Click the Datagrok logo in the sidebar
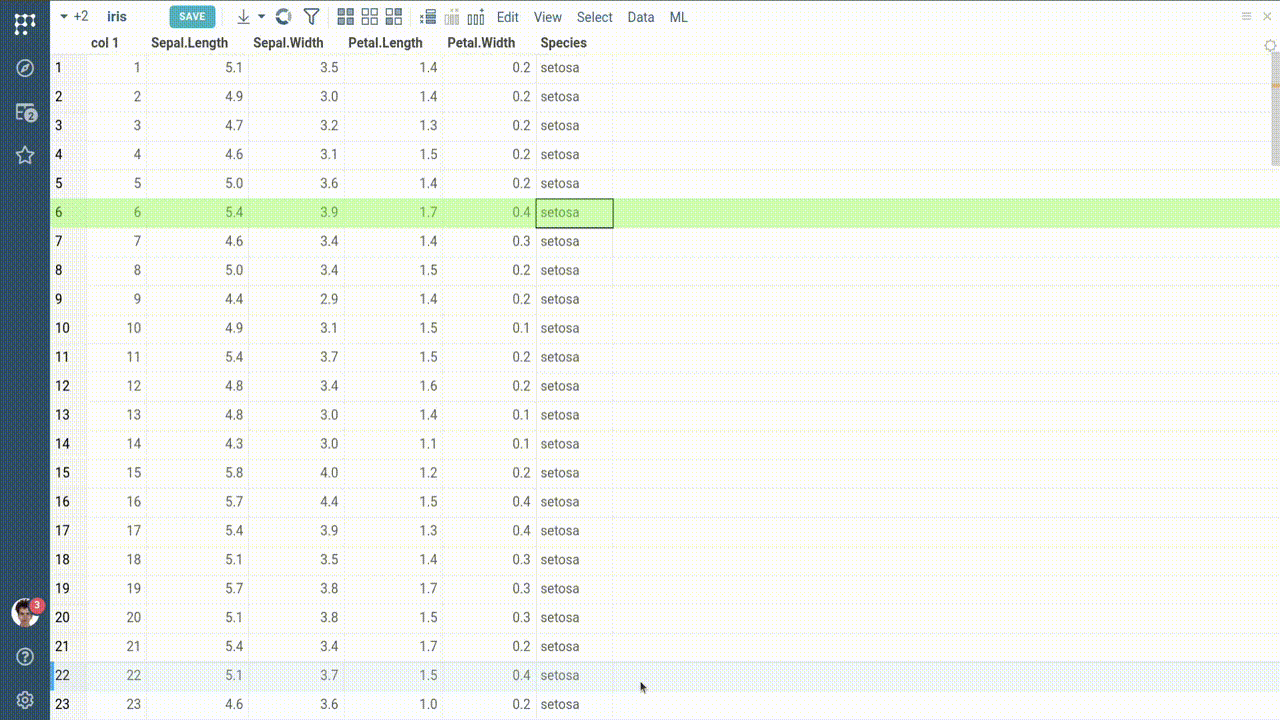This screenshot has width=1280, height=720. [x=25, y=24]
